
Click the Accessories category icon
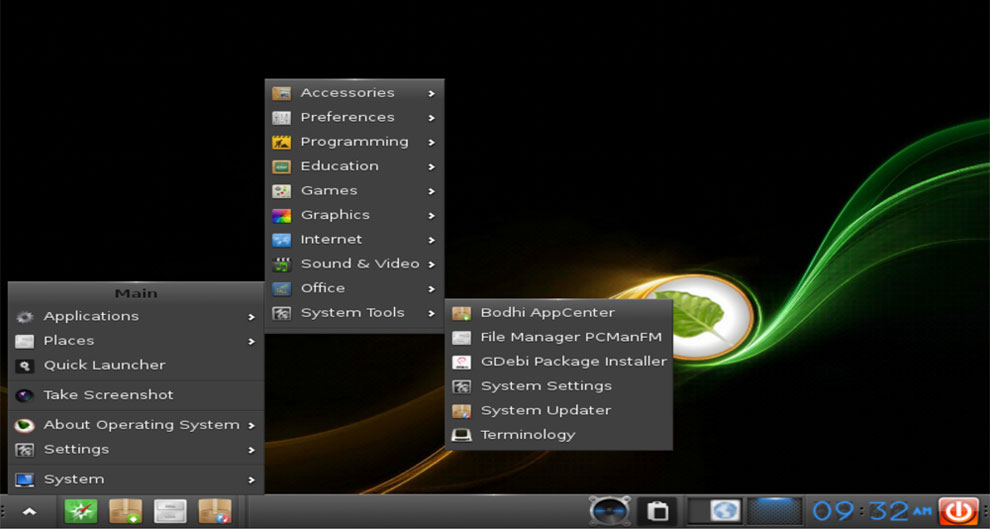[x=282, y=93]
